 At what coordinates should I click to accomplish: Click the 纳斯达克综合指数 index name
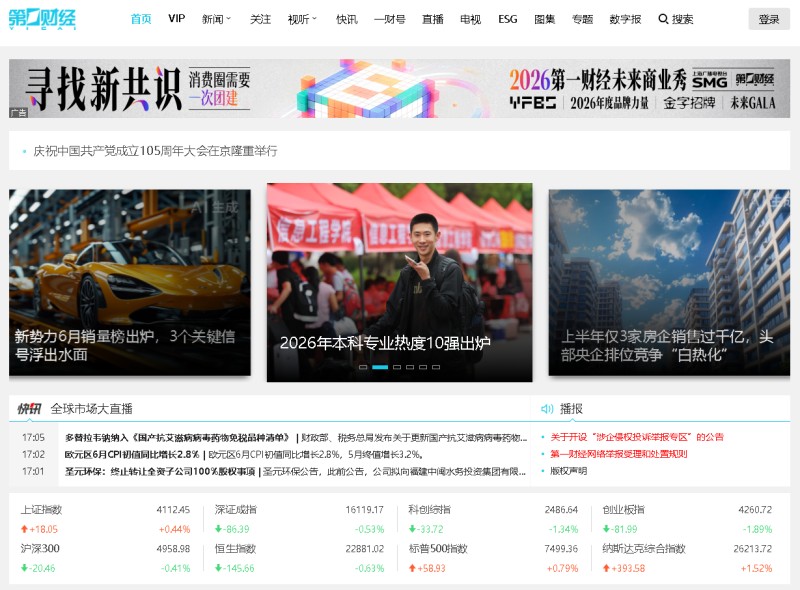pyautogui.click(x=644, y=549)
